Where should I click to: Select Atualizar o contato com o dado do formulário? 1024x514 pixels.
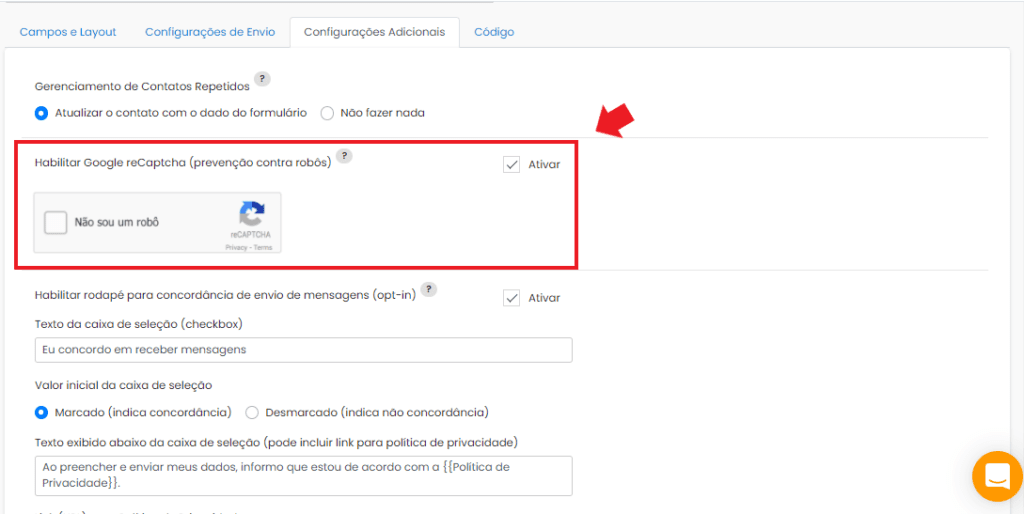coord(41,113)
